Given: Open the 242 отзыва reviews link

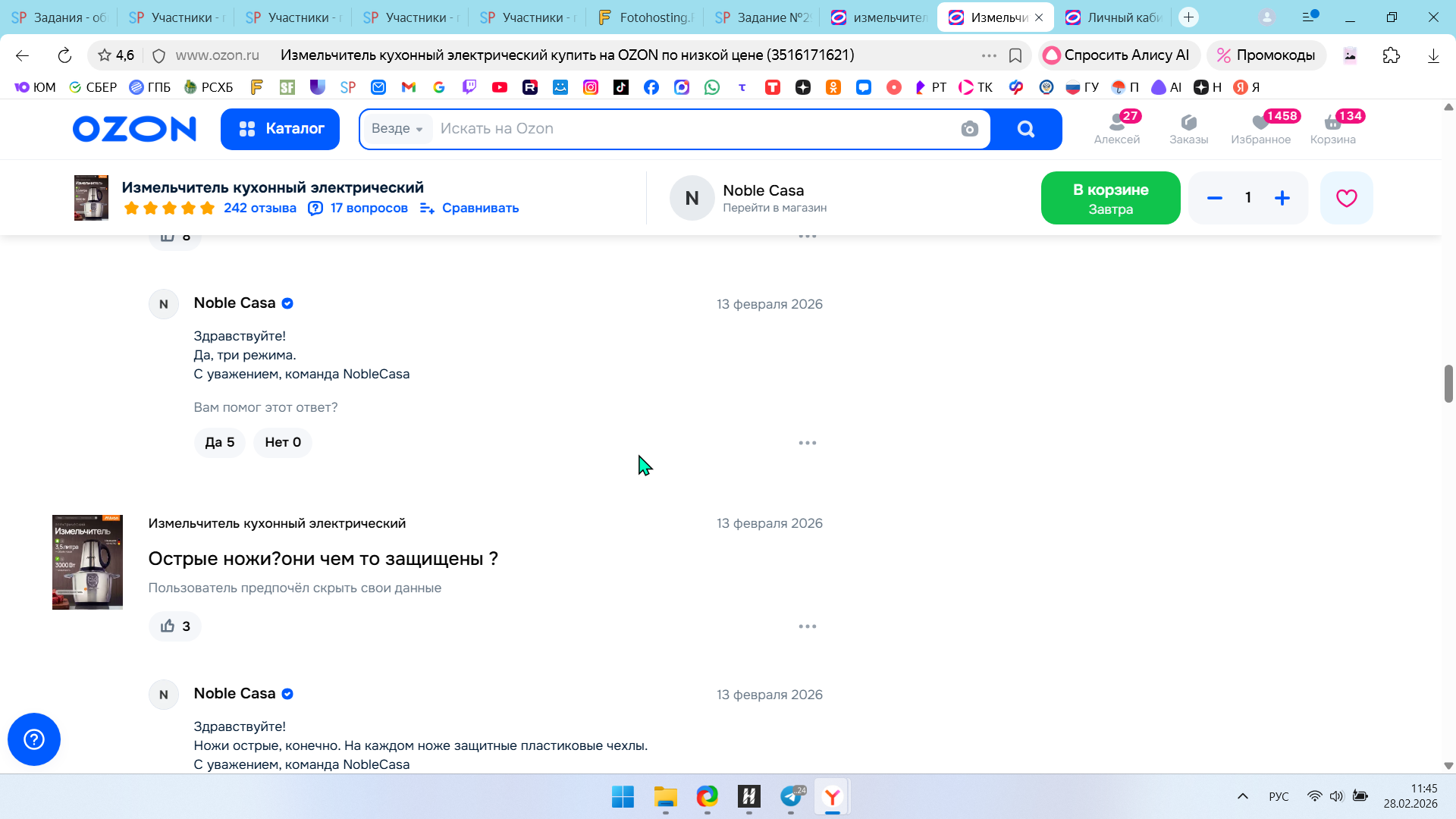Looking at the screenshot, I should [259, 208].
